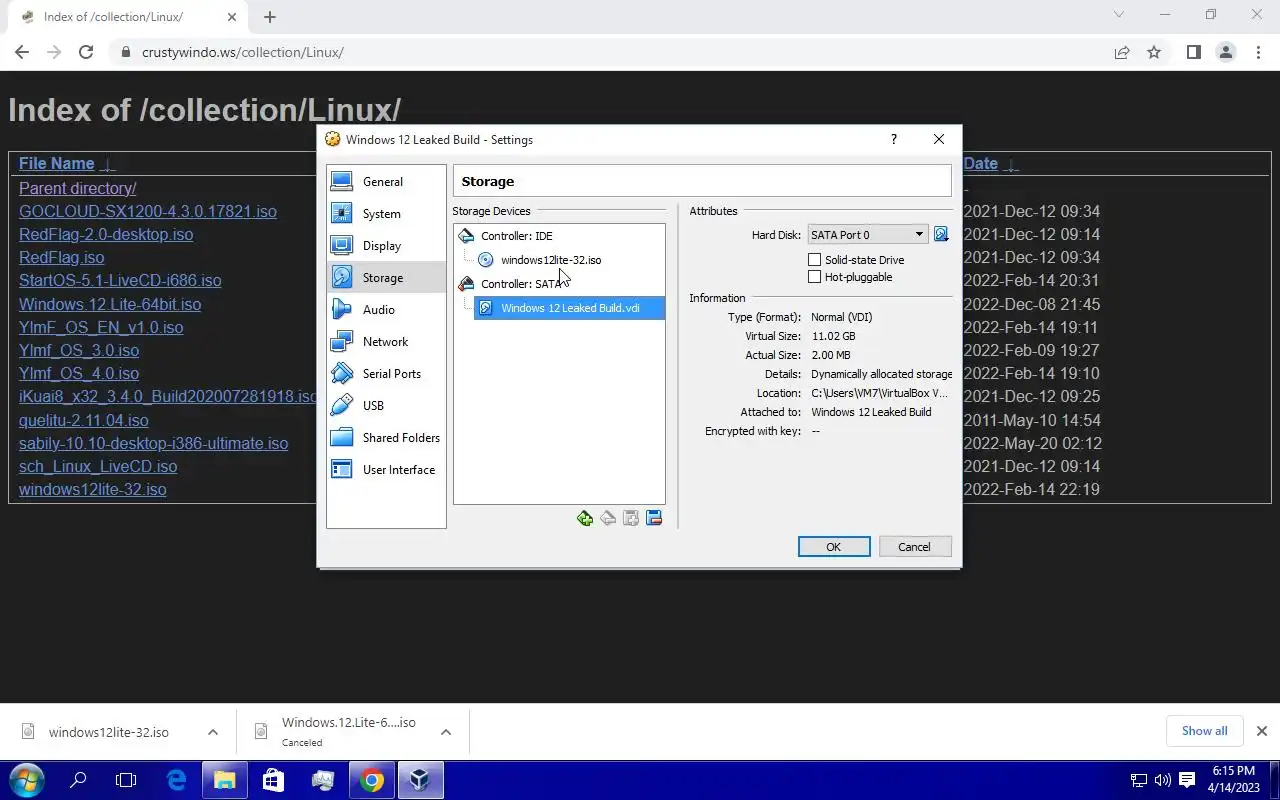The height and width of the screenshot is (800, 1280).
Task: Confirm settings with the OK button
Action: 834,547
